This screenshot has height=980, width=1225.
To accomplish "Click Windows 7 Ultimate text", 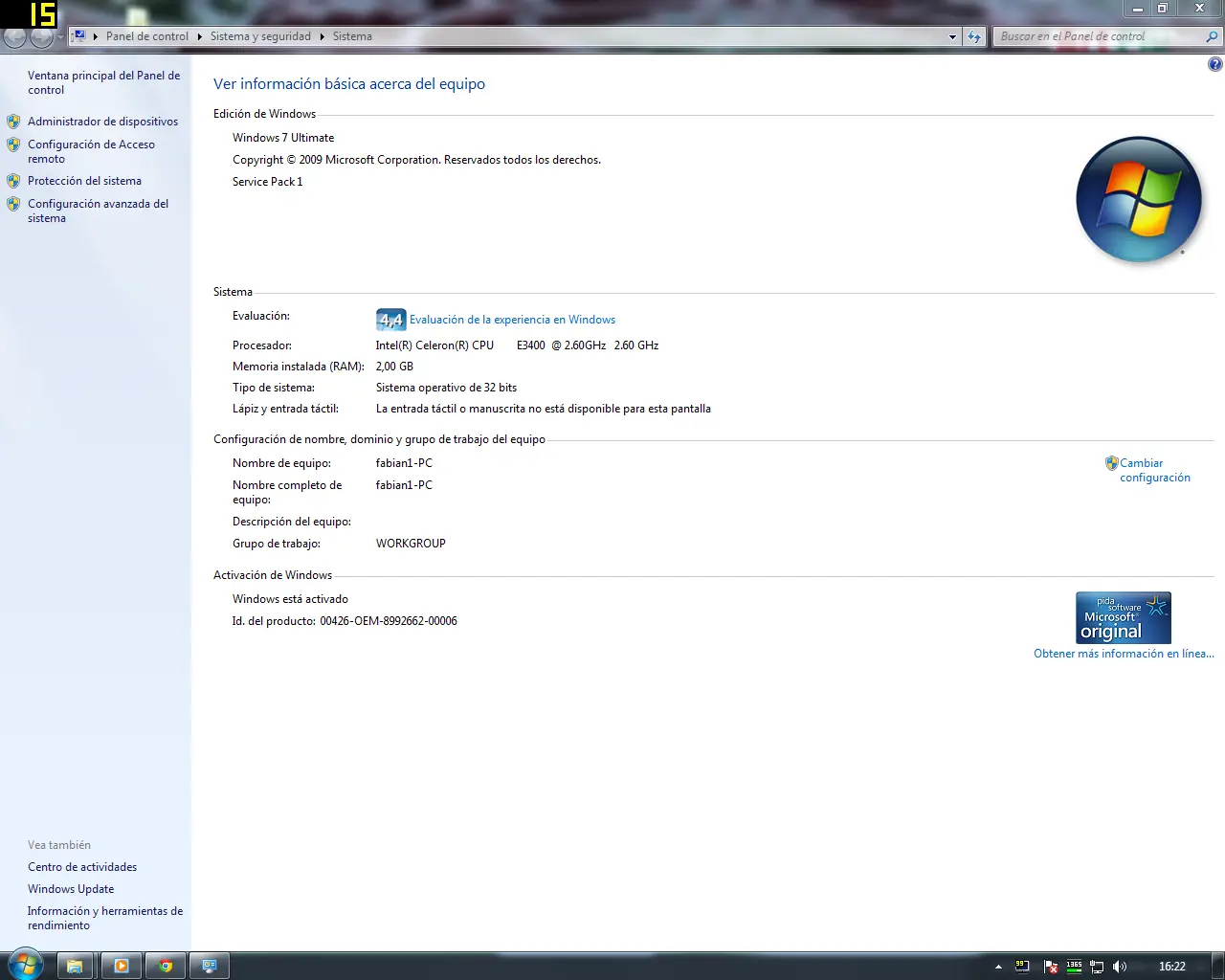I will pyautogui.click(x=283, y=138).
